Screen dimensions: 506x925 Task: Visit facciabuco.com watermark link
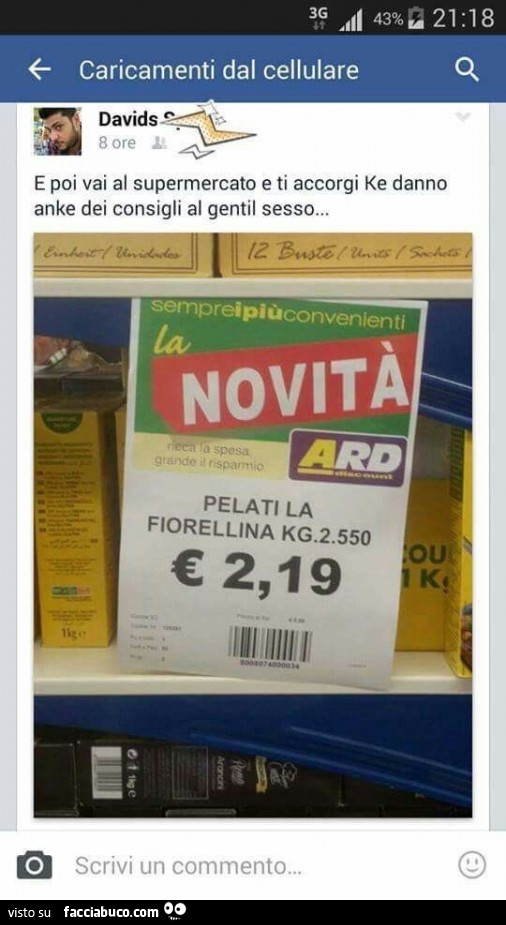tap(111, 912)
